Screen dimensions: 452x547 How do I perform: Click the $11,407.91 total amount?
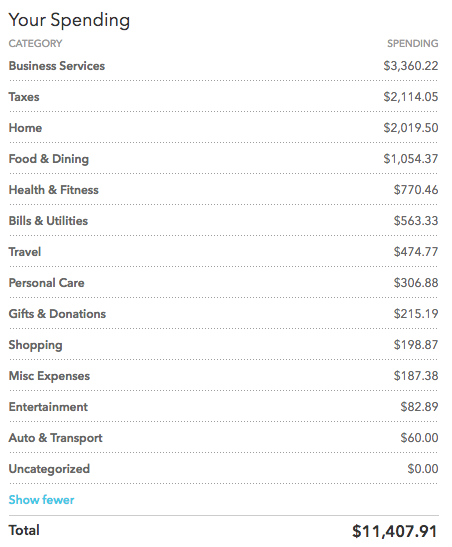[x=394, y=531]
